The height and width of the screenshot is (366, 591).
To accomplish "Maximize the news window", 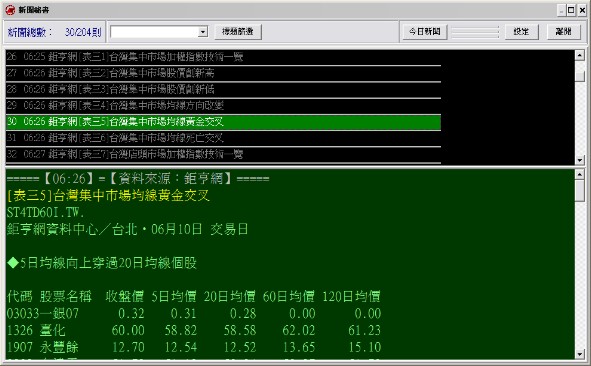I will [571, 10].
